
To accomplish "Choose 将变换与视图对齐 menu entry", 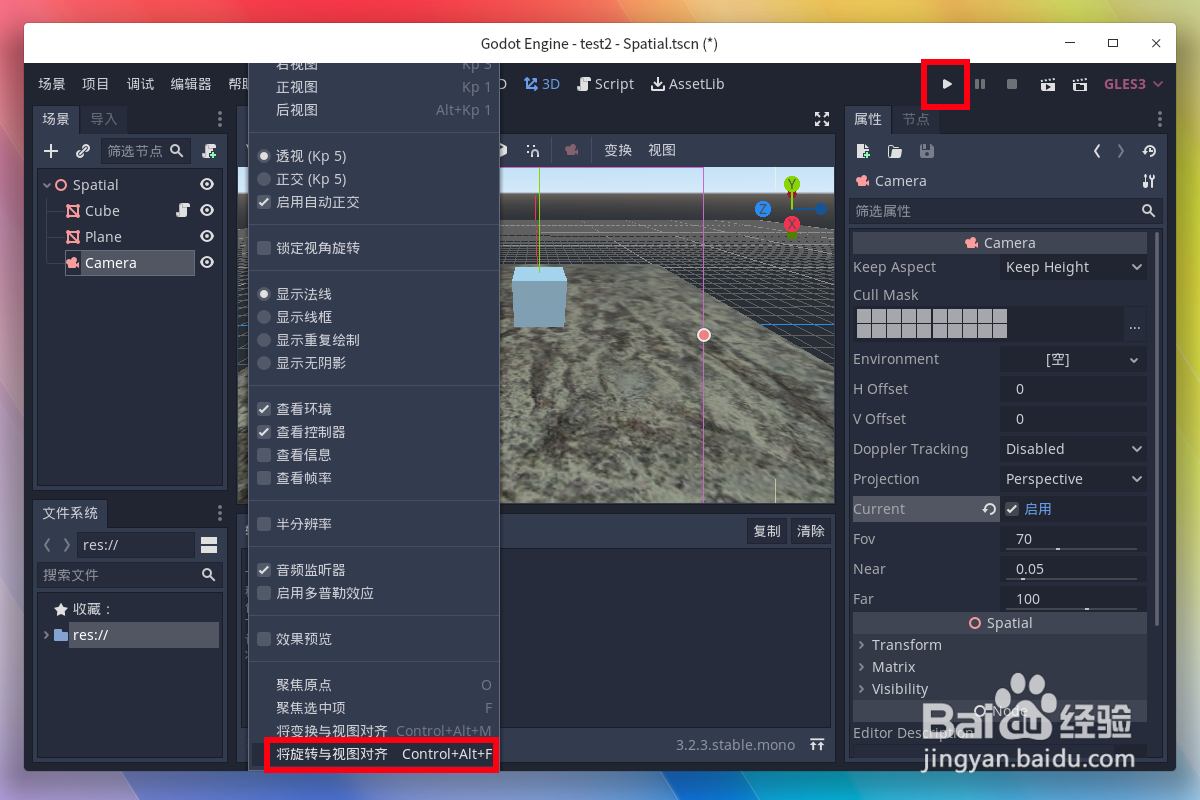I will [373, 731].
